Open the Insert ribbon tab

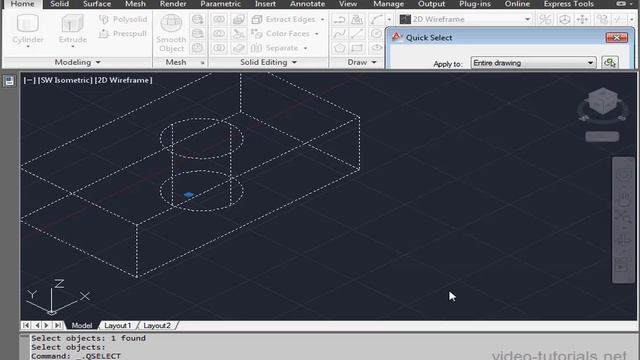[x=265, y=4]
